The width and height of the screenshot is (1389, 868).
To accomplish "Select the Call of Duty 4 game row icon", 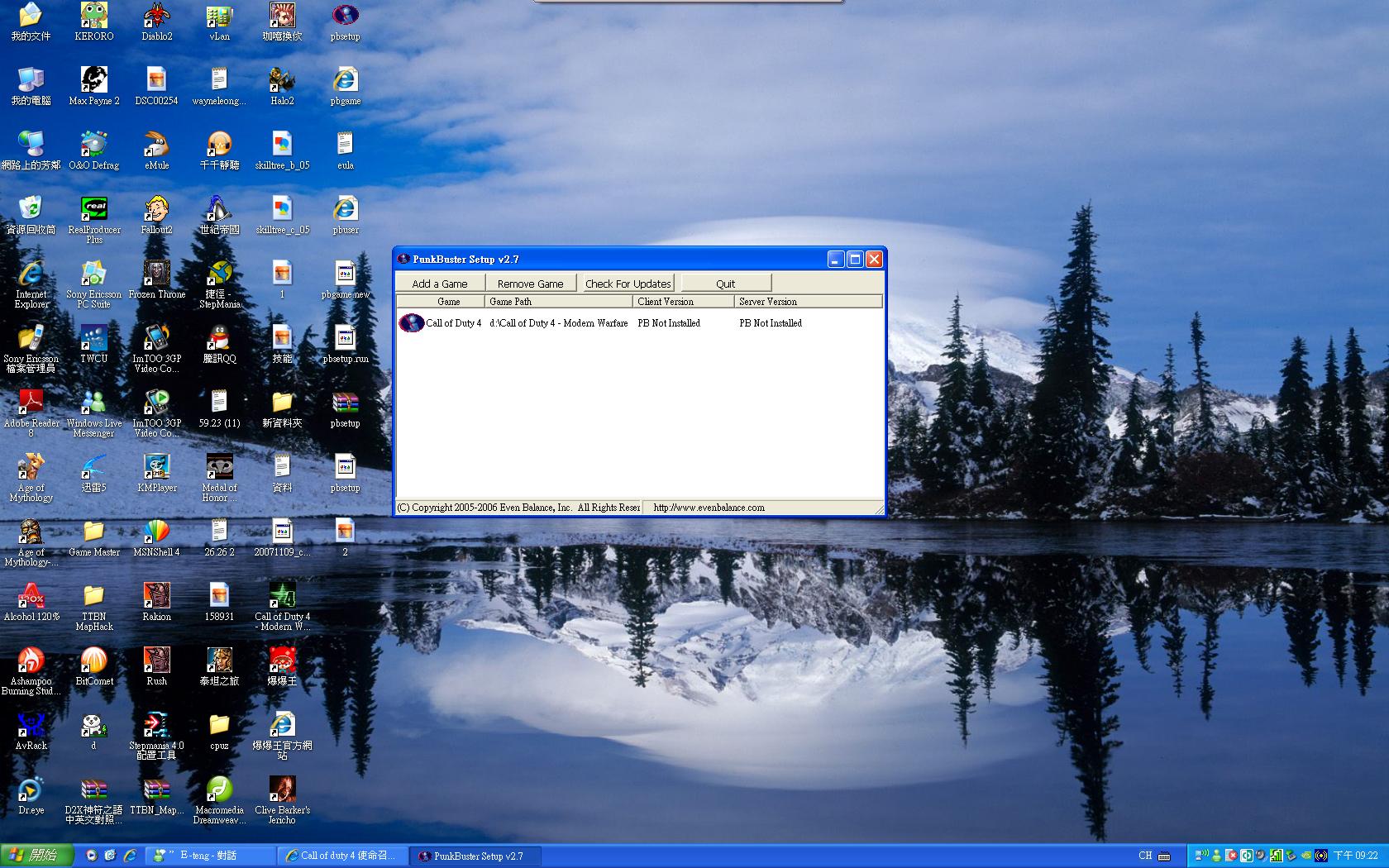I will (x=411, y=323).
